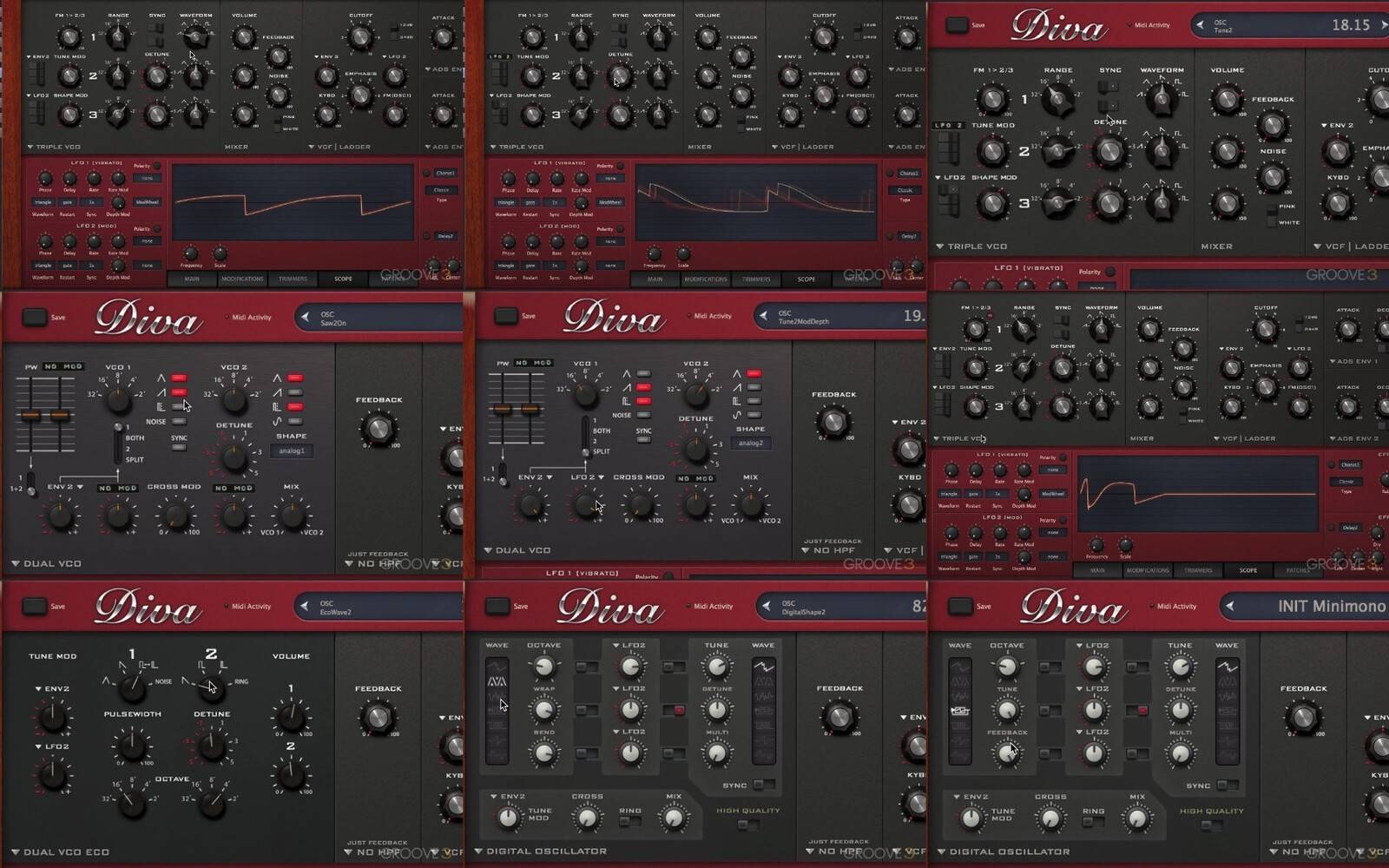Click left WAVE selector strip in DigitalShape2 panel
The image size is (1389, 868).
point(497,710)
